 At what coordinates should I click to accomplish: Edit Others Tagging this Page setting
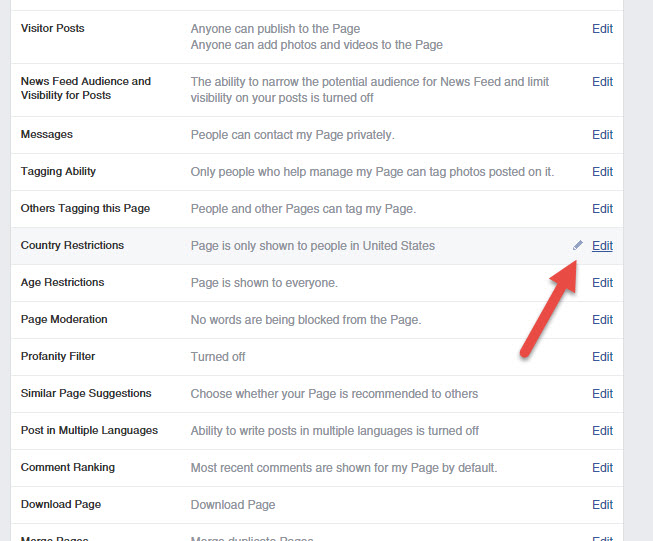pos(602,209)
